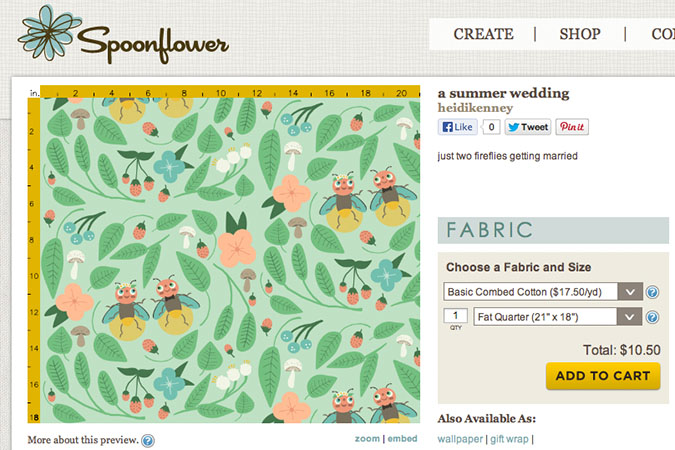
Task: Click the Facebook Like button
Action: [x=458, y=127]
